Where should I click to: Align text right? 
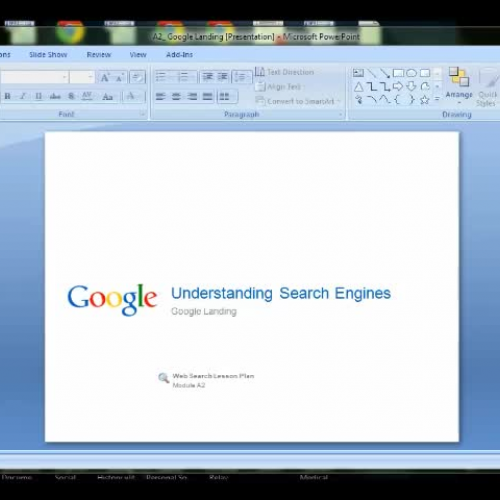[192, 97]
